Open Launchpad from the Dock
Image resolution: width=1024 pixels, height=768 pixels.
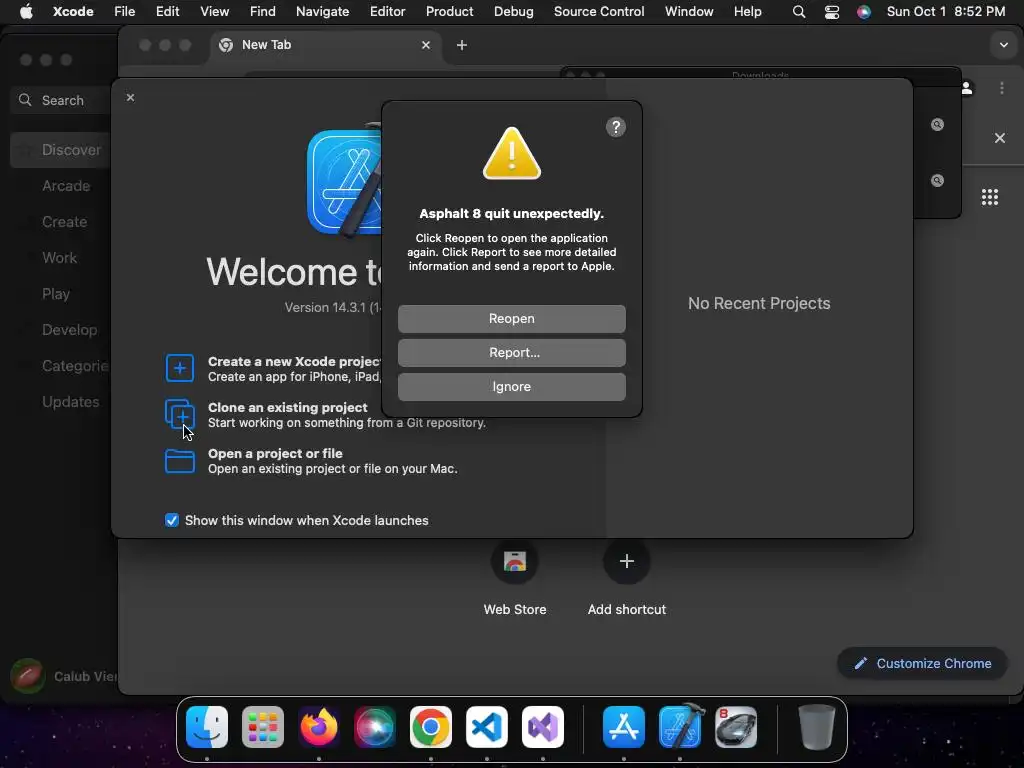pyautogui.click(x=263, y=727)
